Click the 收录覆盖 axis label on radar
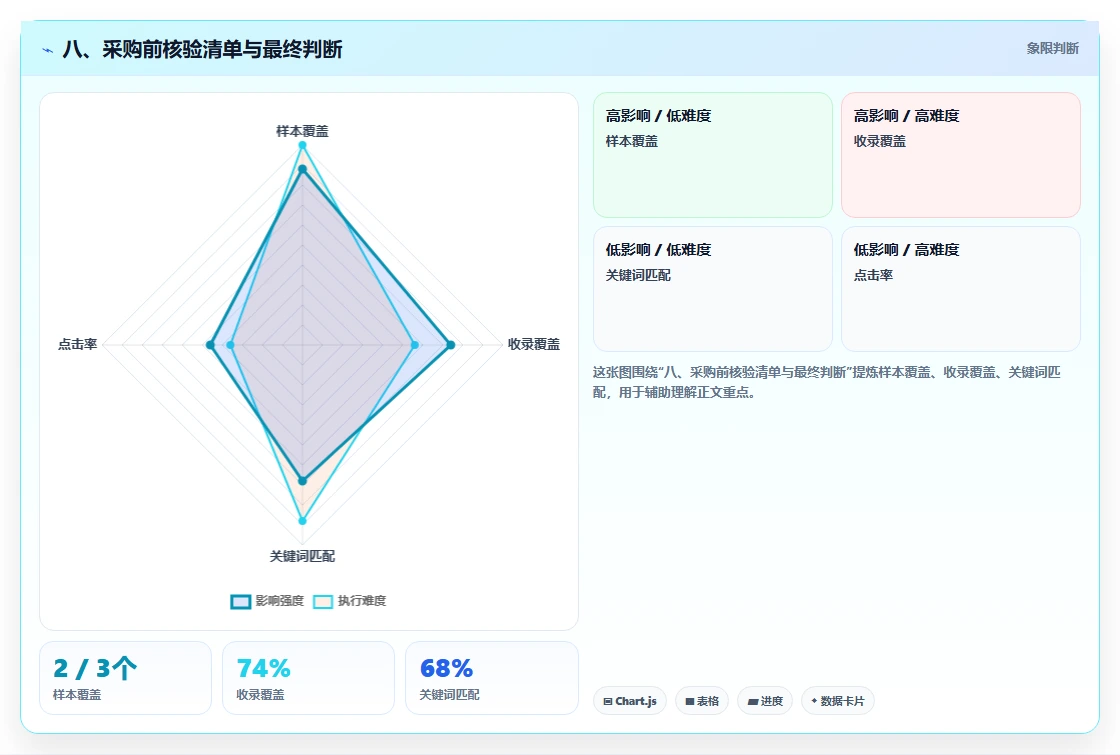This screenshot has width=1120, height=755. pos(534,344)
